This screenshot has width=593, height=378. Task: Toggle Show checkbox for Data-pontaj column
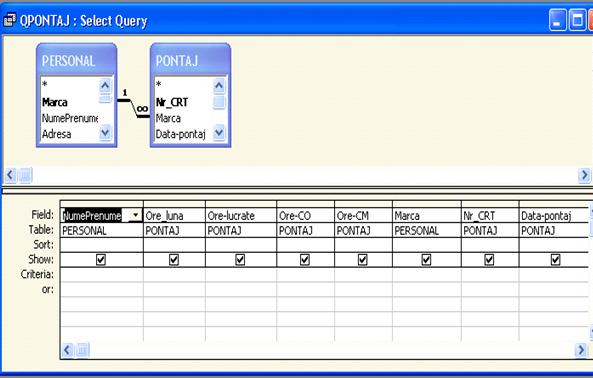pyautogui.click(x=556, y=260)
